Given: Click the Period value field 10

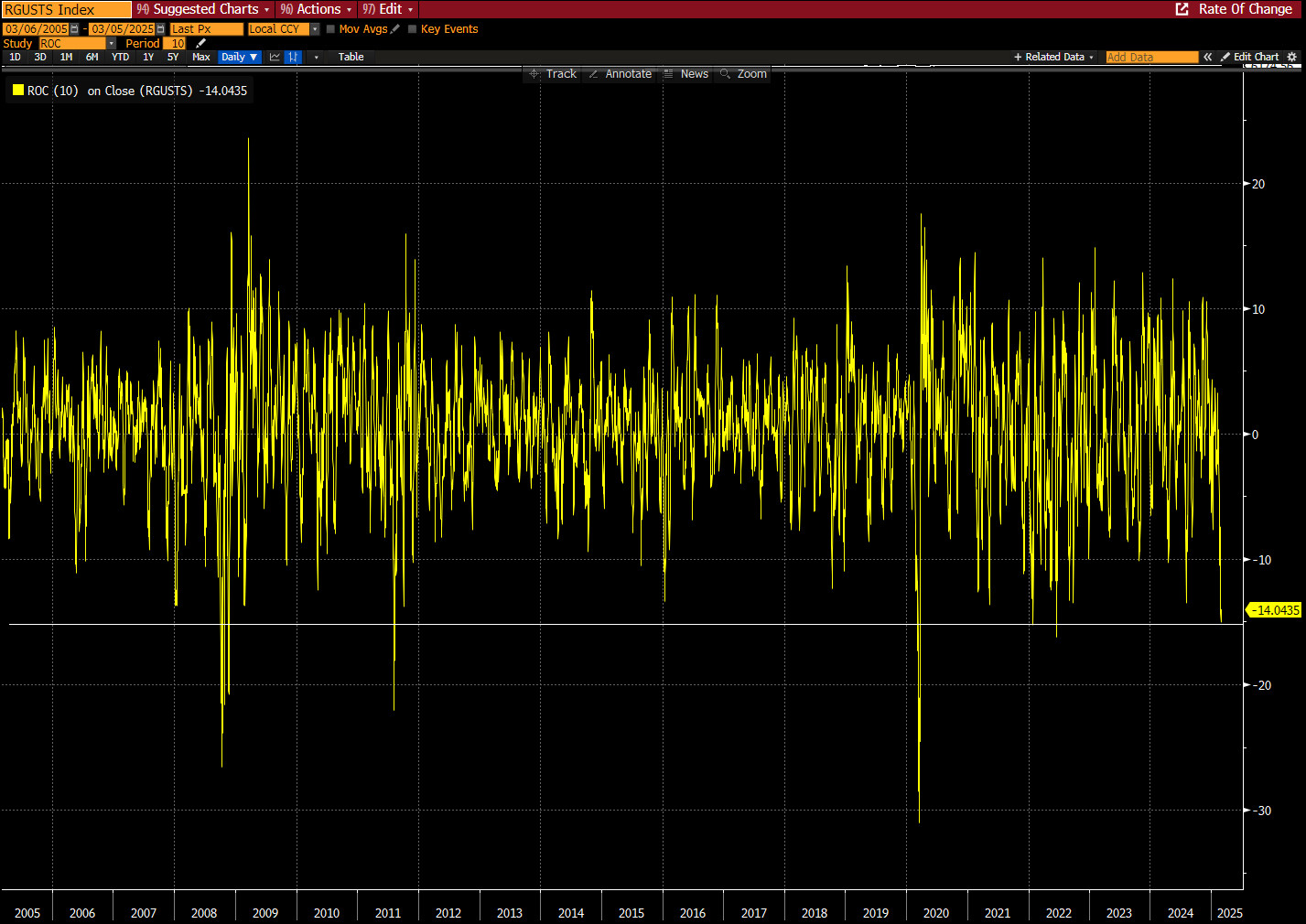Looking at the screenshot, I should pyautogui.click(x=175, y=43).
